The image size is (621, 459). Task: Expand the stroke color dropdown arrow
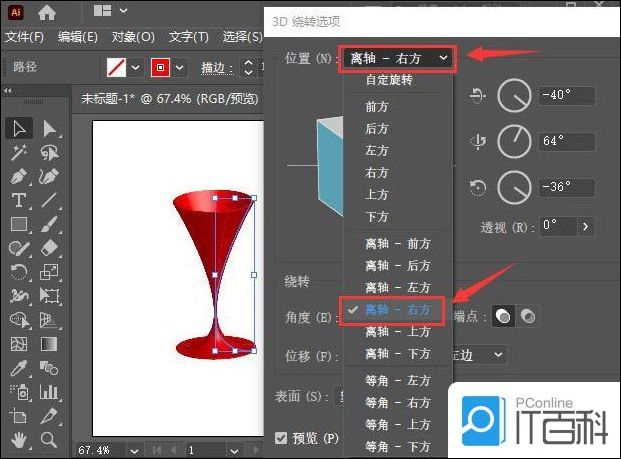(x=179, y=67)
